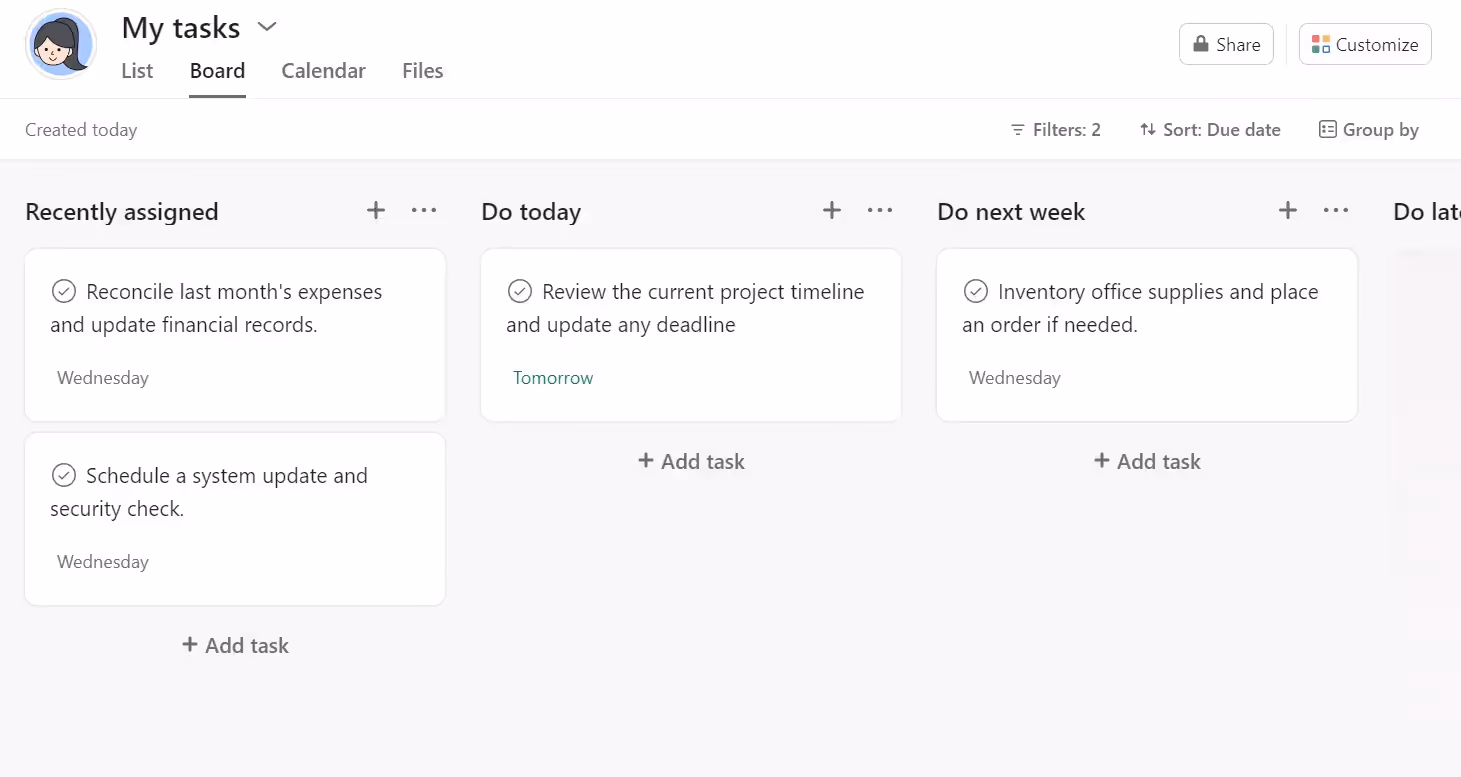Click the Tomorrow due date link
The height and width of the screenshot is (777, 1461).
(553, 378)
